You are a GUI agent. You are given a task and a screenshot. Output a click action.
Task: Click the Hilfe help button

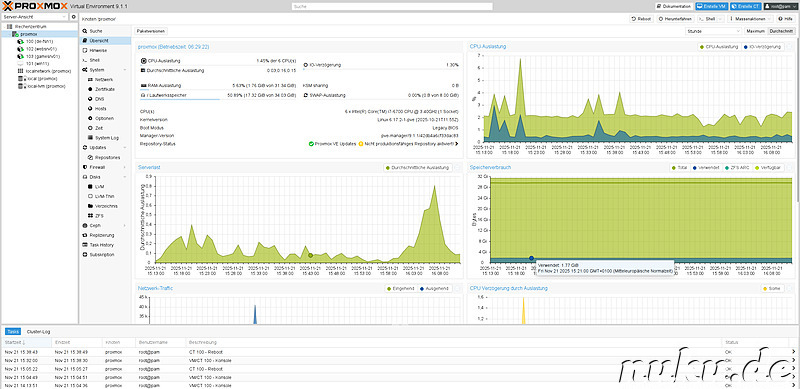click(786, 19)
